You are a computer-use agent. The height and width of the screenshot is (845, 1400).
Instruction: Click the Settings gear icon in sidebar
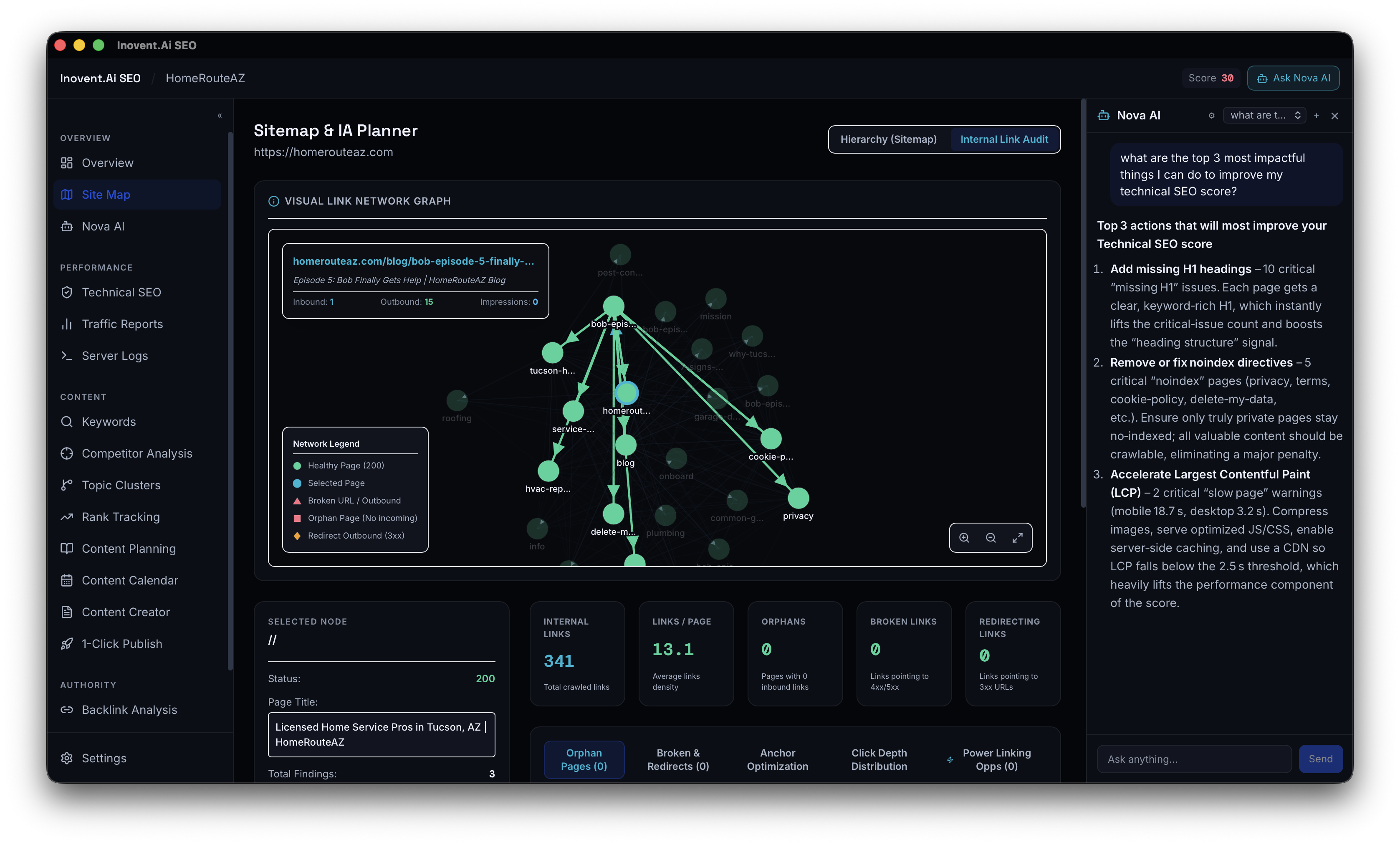point(66,758)
